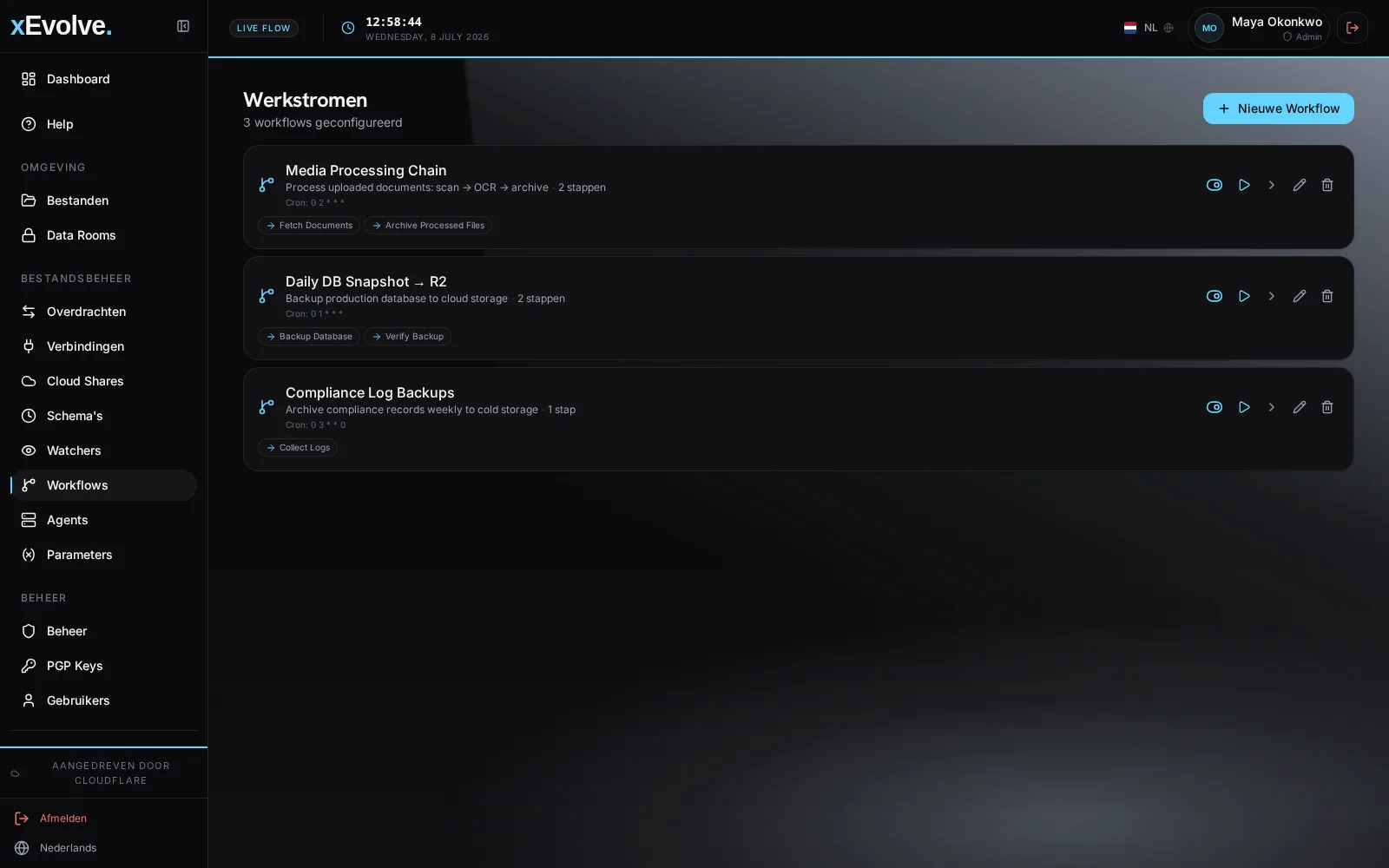This screenshot has width=1389, height=868.
Task: Expand Compliance Log Backups chevron
Action: point(1272,407)
